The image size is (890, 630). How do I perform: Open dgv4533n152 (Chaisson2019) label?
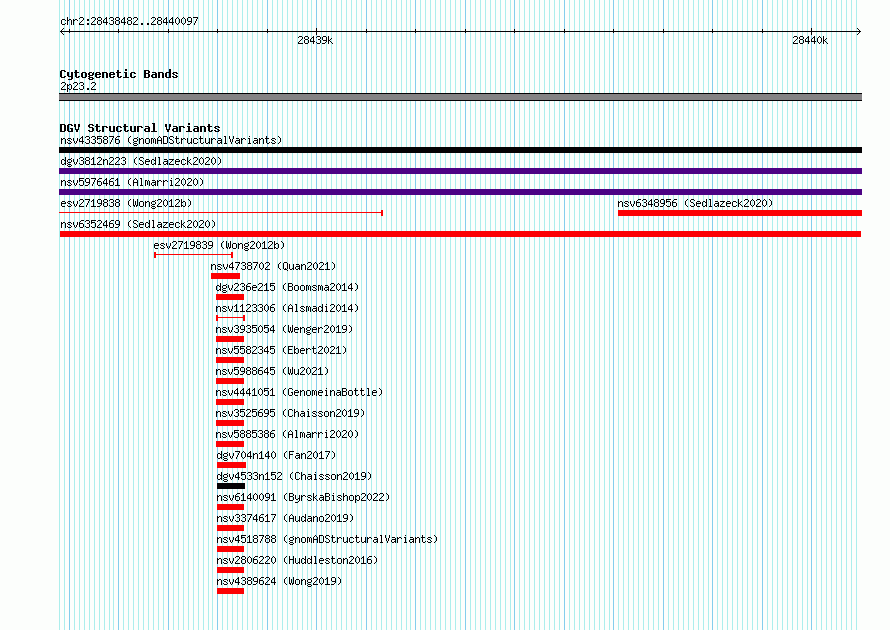[294, 476]
